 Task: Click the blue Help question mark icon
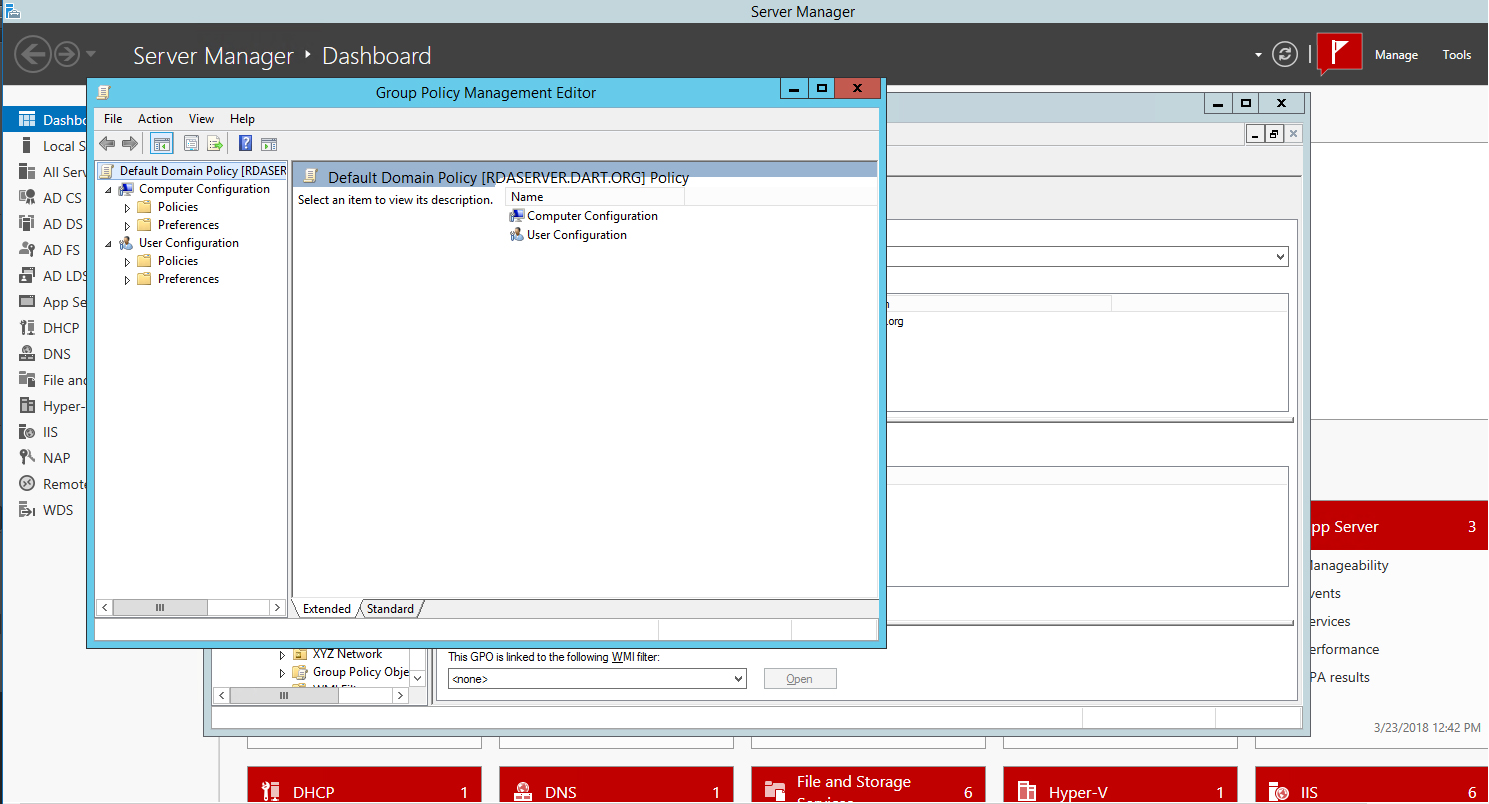[245, 143]
